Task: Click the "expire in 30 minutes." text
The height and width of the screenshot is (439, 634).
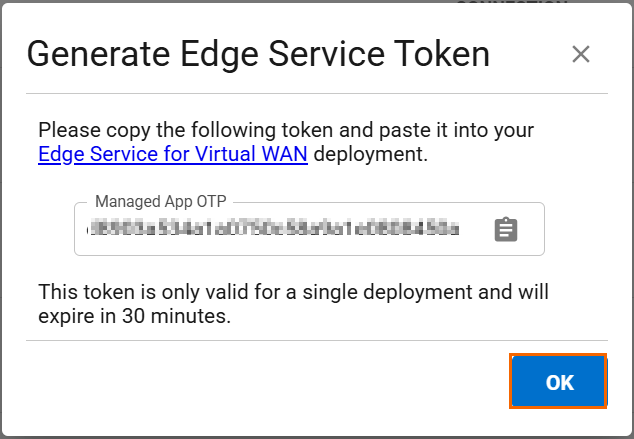Action: click(x=135, y=317)
